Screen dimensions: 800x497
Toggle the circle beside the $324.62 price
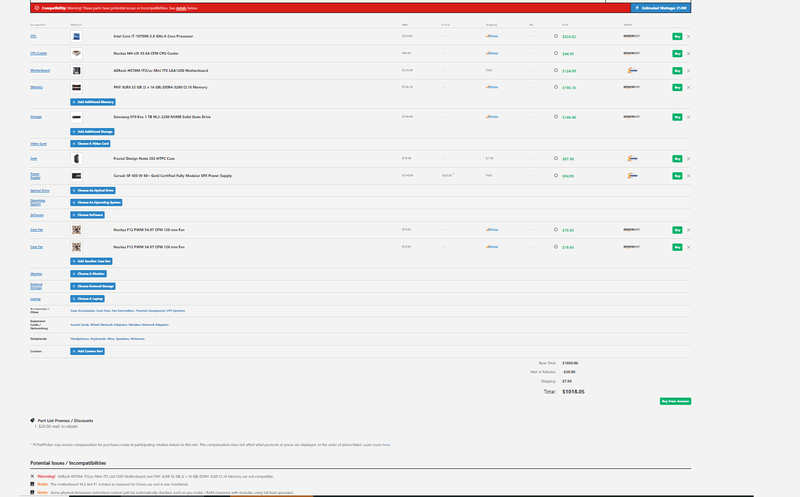(x=556, y=36)
